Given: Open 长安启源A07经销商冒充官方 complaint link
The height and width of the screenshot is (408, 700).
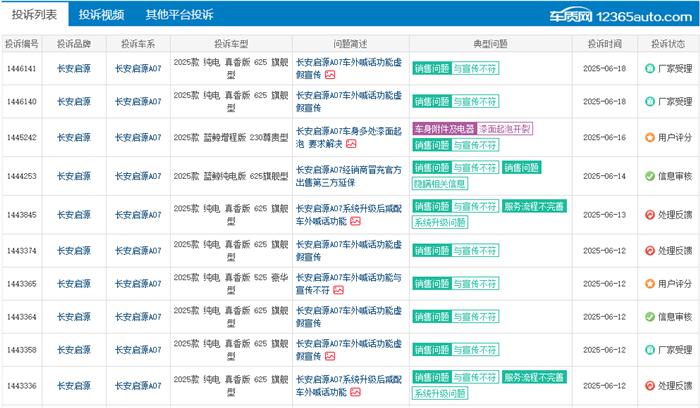Looking at the screenshot, I should click(x=349, y=176).
